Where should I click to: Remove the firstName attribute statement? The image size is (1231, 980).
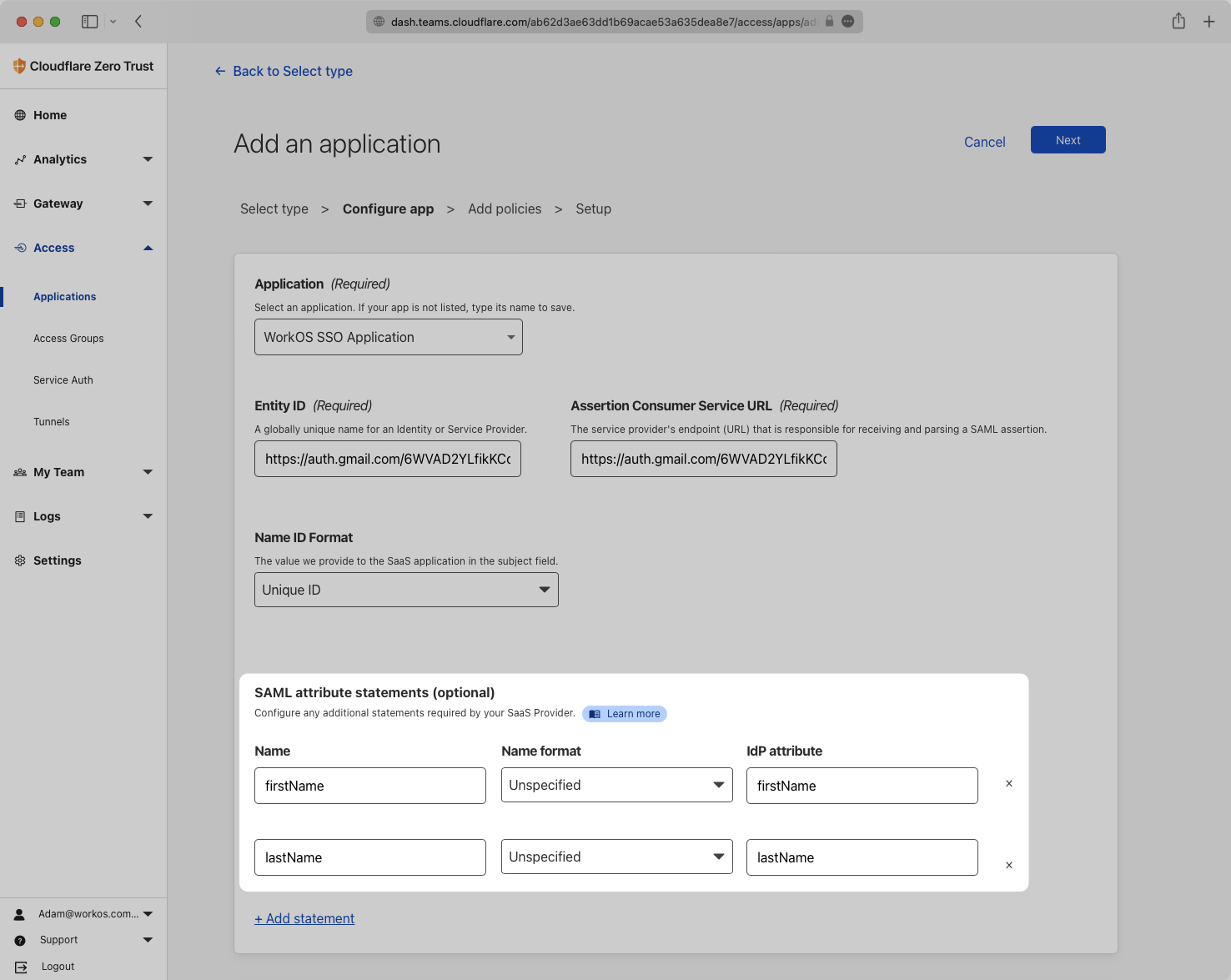point(1008,783)
